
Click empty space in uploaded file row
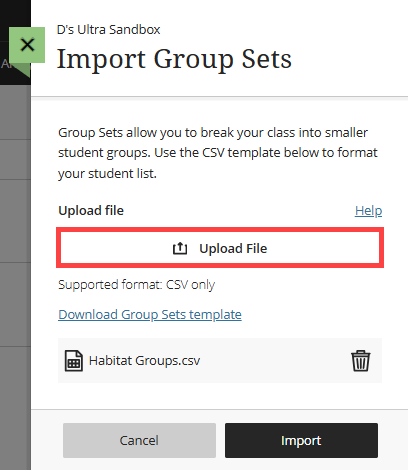(x=273, y=361)
